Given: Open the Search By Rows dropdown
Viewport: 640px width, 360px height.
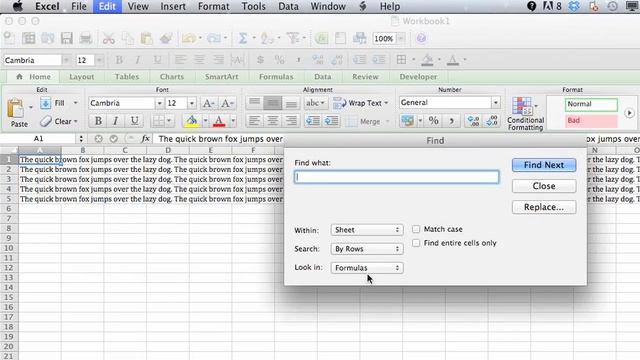Looking at the screenshot, I should click(367, 249).
